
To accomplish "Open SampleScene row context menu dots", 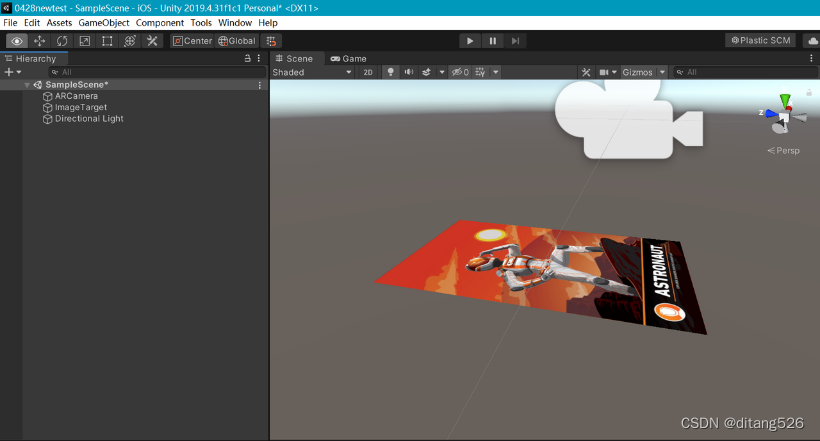I will 259,85.
